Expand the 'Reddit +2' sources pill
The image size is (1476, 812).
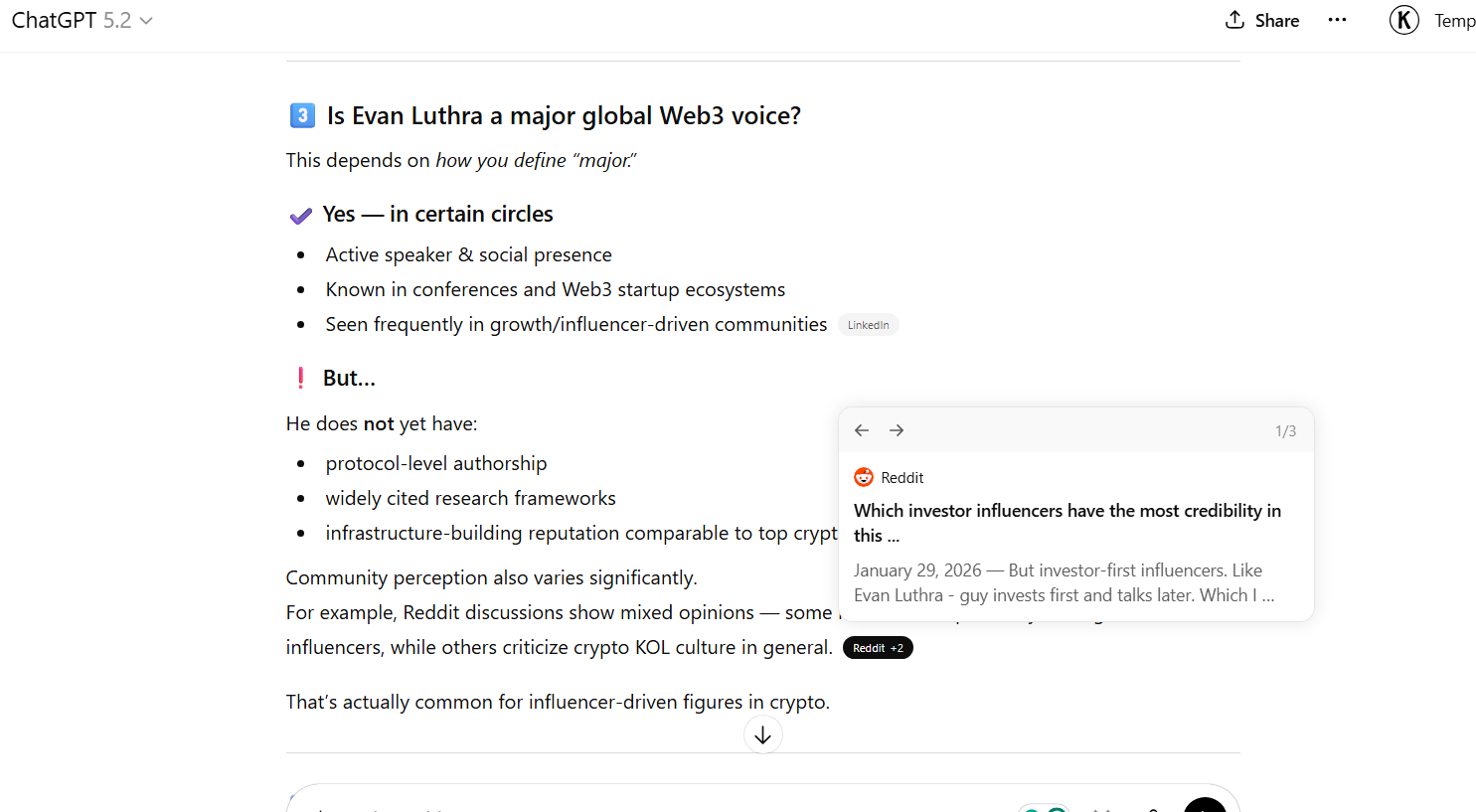[878, 647]
